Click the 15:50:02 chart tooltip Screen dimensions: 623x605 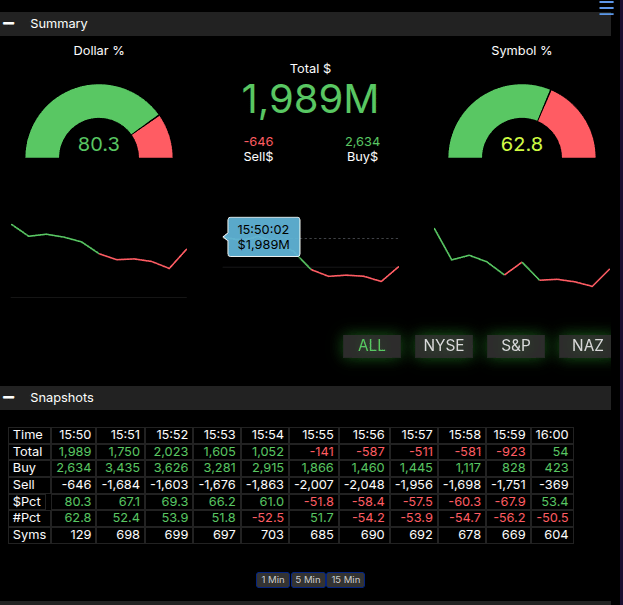pos(264,237)
